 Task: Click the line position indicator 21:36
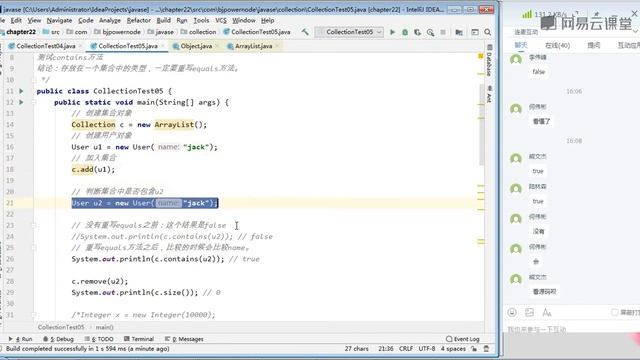pos(386,349)
